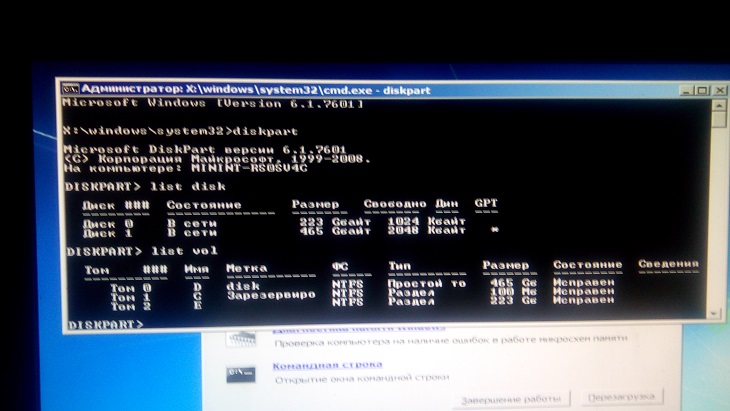Close the cmd.exe diskpart window
730x411 pixels.
(x=717, y=92)
